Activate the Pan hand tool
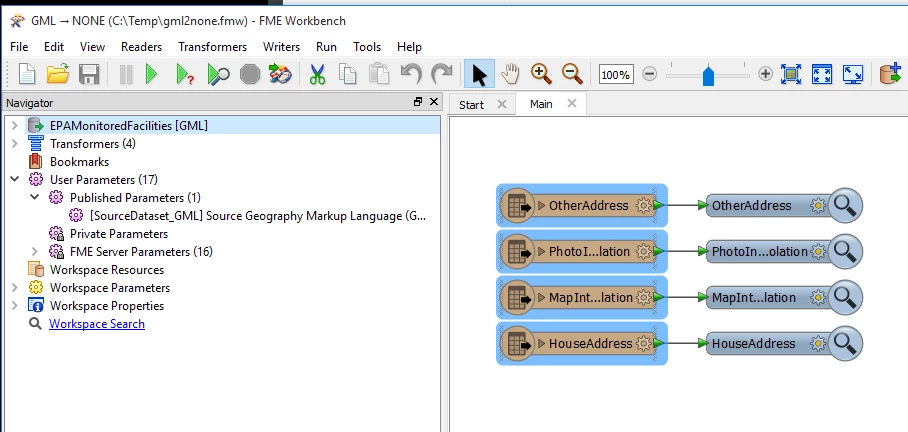 tap(510, 75)
